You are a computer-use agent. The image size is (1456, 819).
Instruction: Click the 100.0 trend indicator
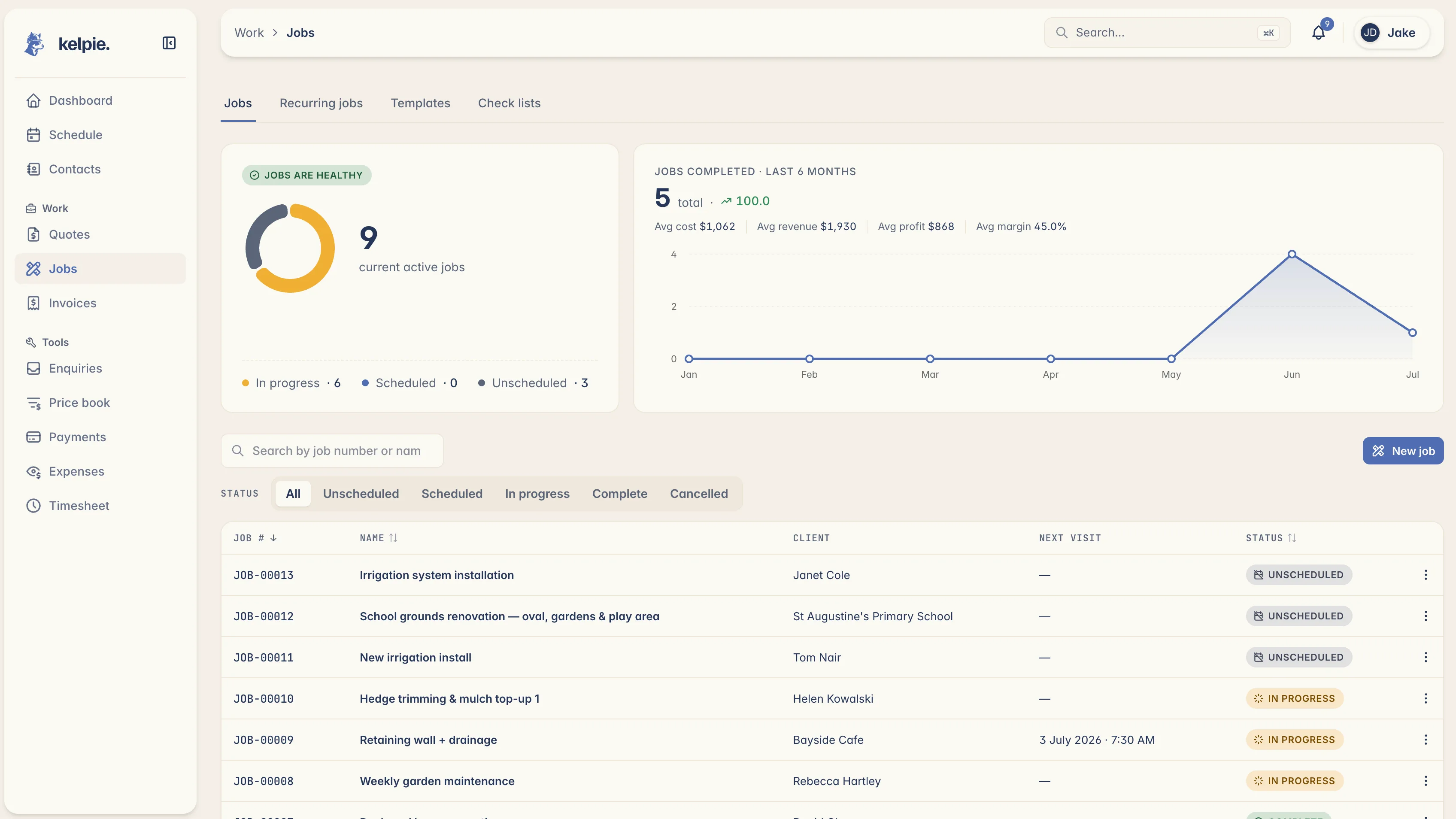(x=745, y=201)
